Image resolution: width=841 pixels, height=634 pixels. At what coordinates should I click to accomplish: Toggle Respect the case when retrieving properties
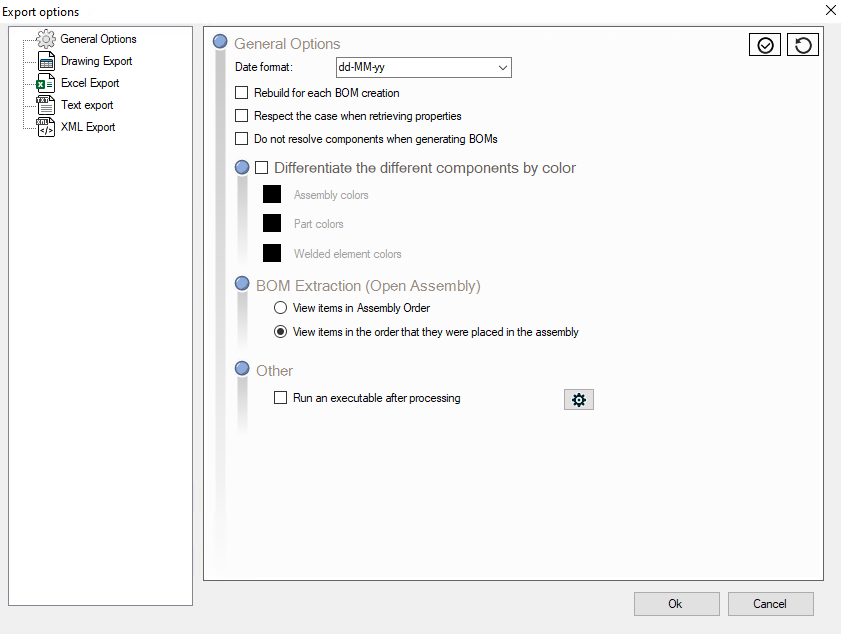tap(241, 116)
